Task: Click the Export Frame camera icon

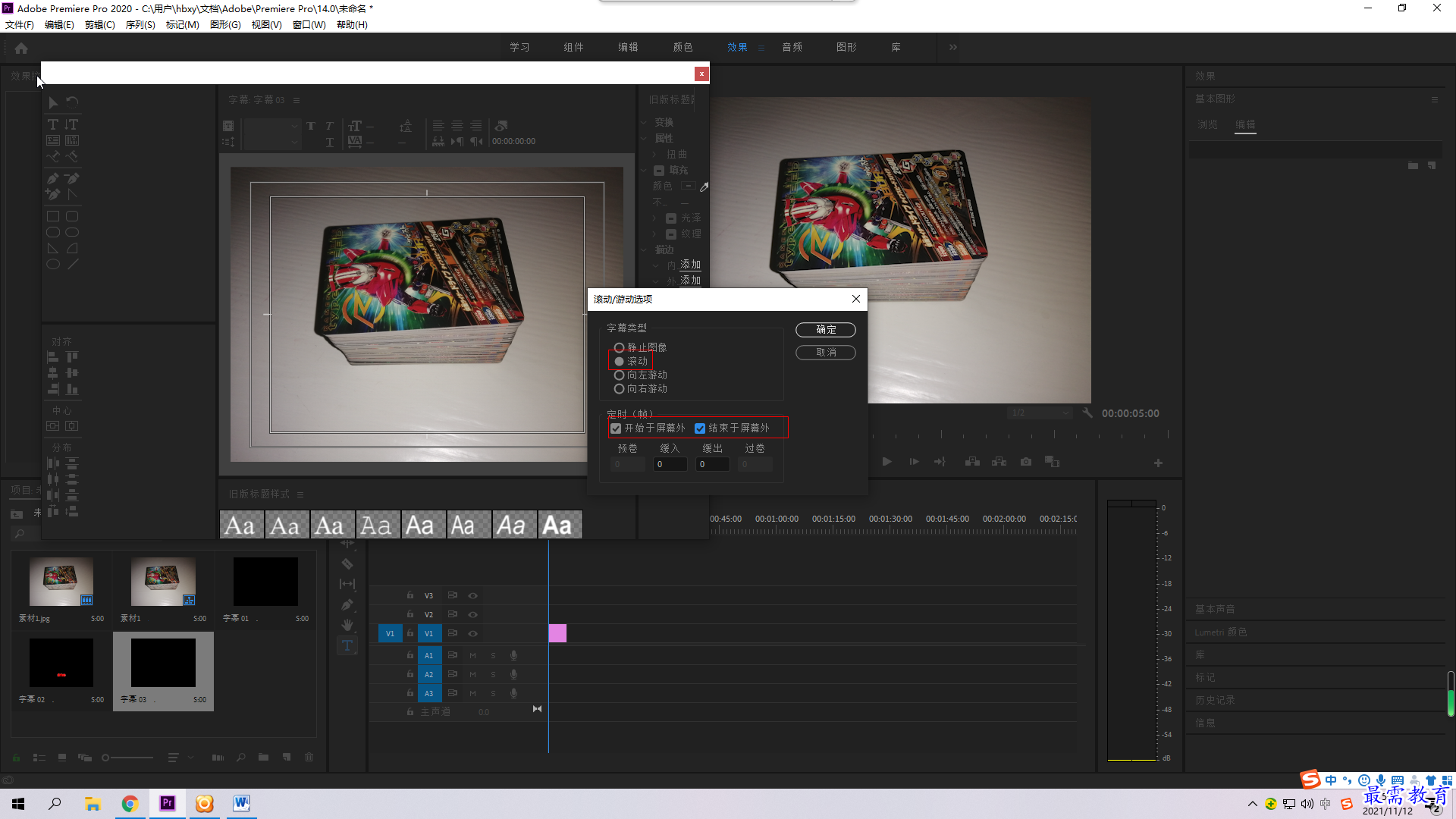Action: 1026,462
